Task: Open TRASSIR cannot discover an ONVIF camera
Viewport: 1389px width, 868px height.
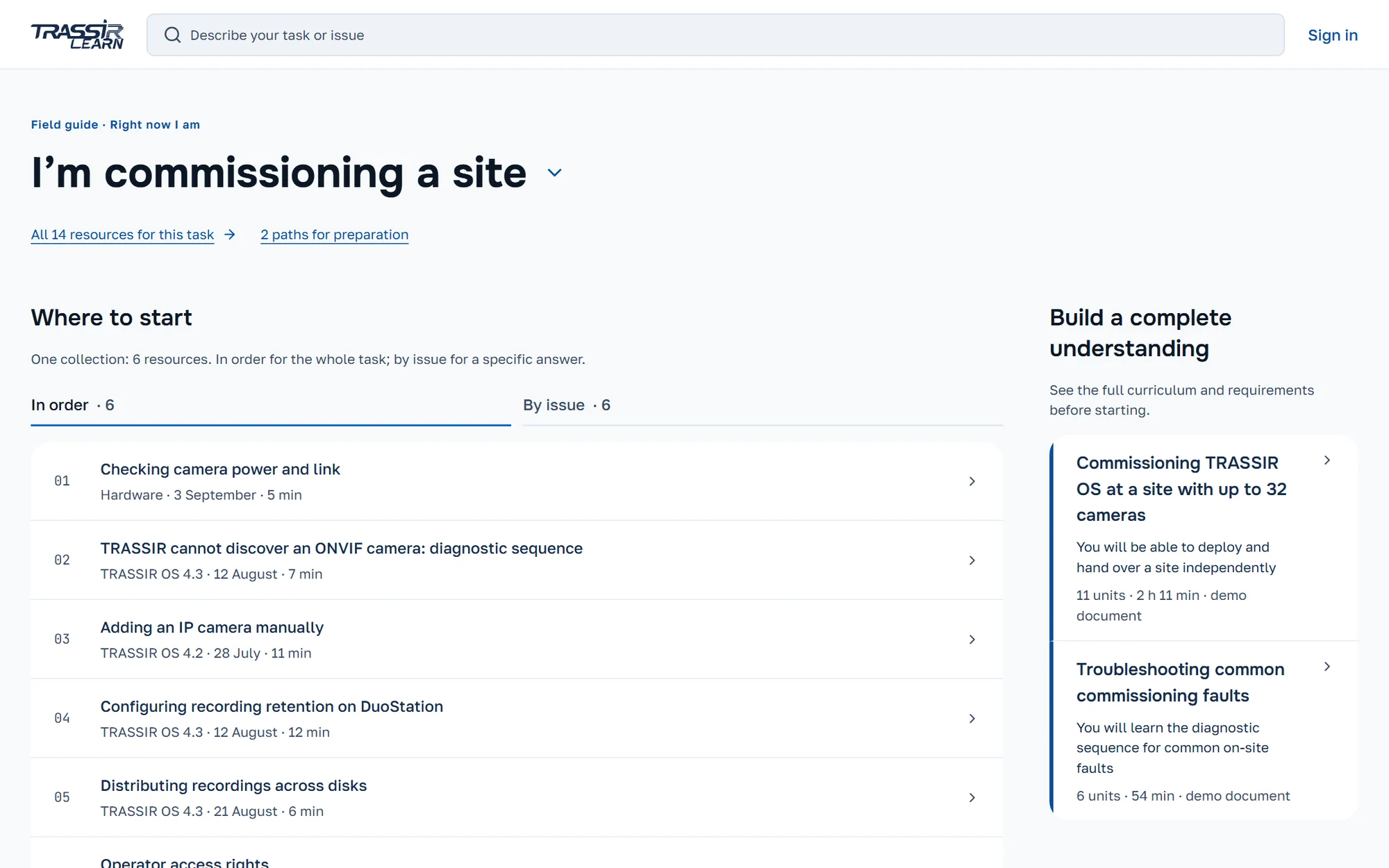Action: pos(342,549)
